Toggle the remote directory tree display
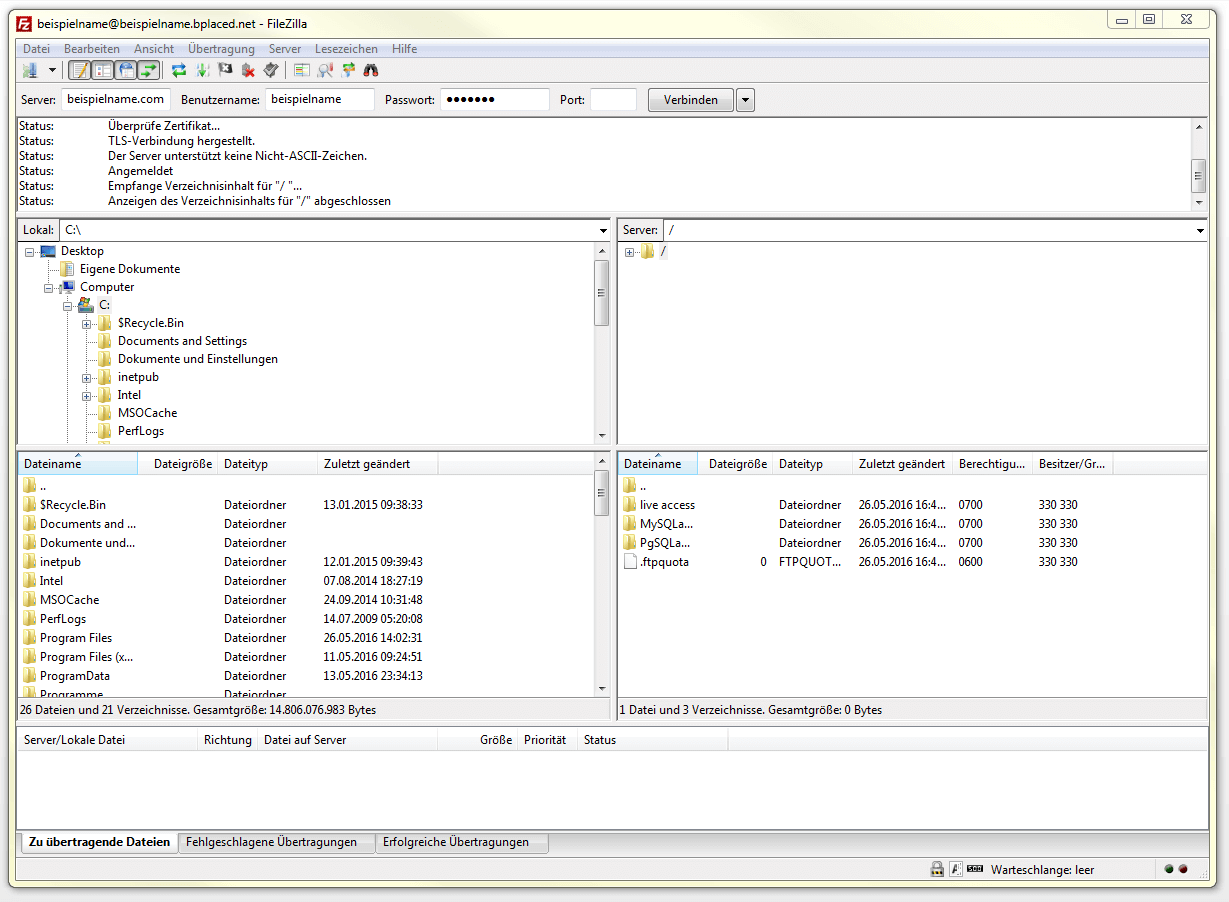1229x902 pixels. click(126, 70)
